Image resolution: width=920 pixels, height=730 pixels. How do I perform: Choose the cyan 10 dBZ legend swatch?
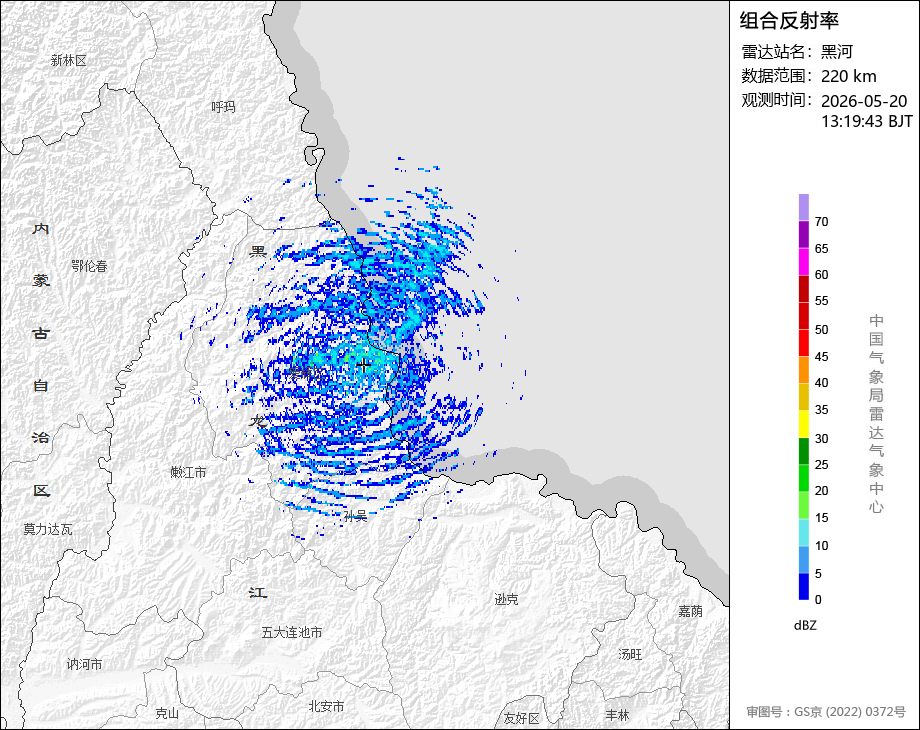(x=804, y=532)
